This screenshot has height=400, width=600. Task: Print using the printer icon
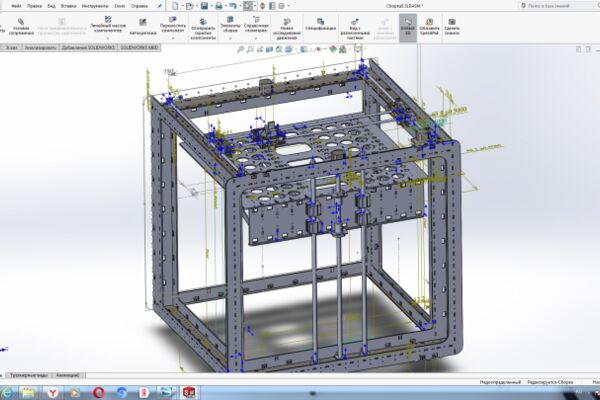coord(218,6)
